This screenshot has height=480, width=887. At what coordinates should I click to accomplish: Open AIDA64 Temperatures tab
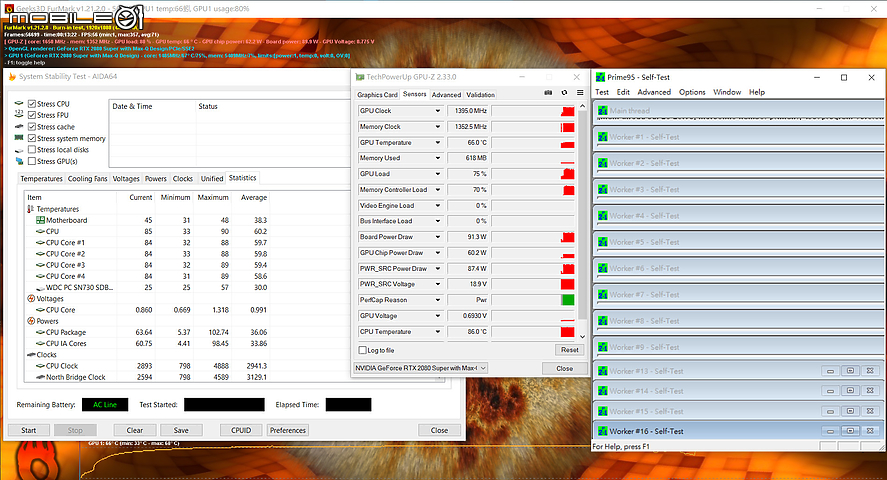click(x=41, y=179)
